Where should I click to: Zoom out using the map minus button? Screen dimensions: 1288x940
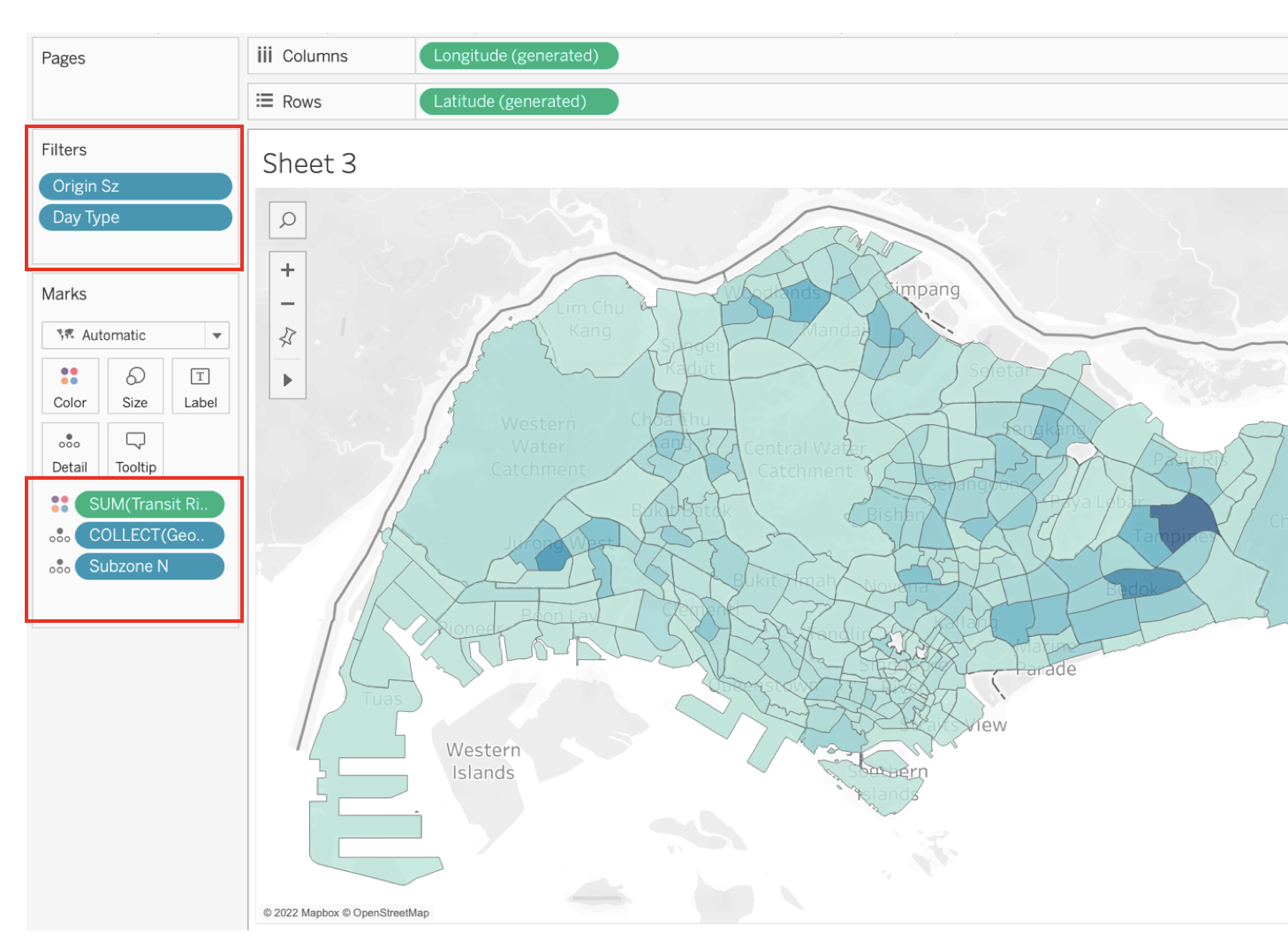click(x=287, y=304)
